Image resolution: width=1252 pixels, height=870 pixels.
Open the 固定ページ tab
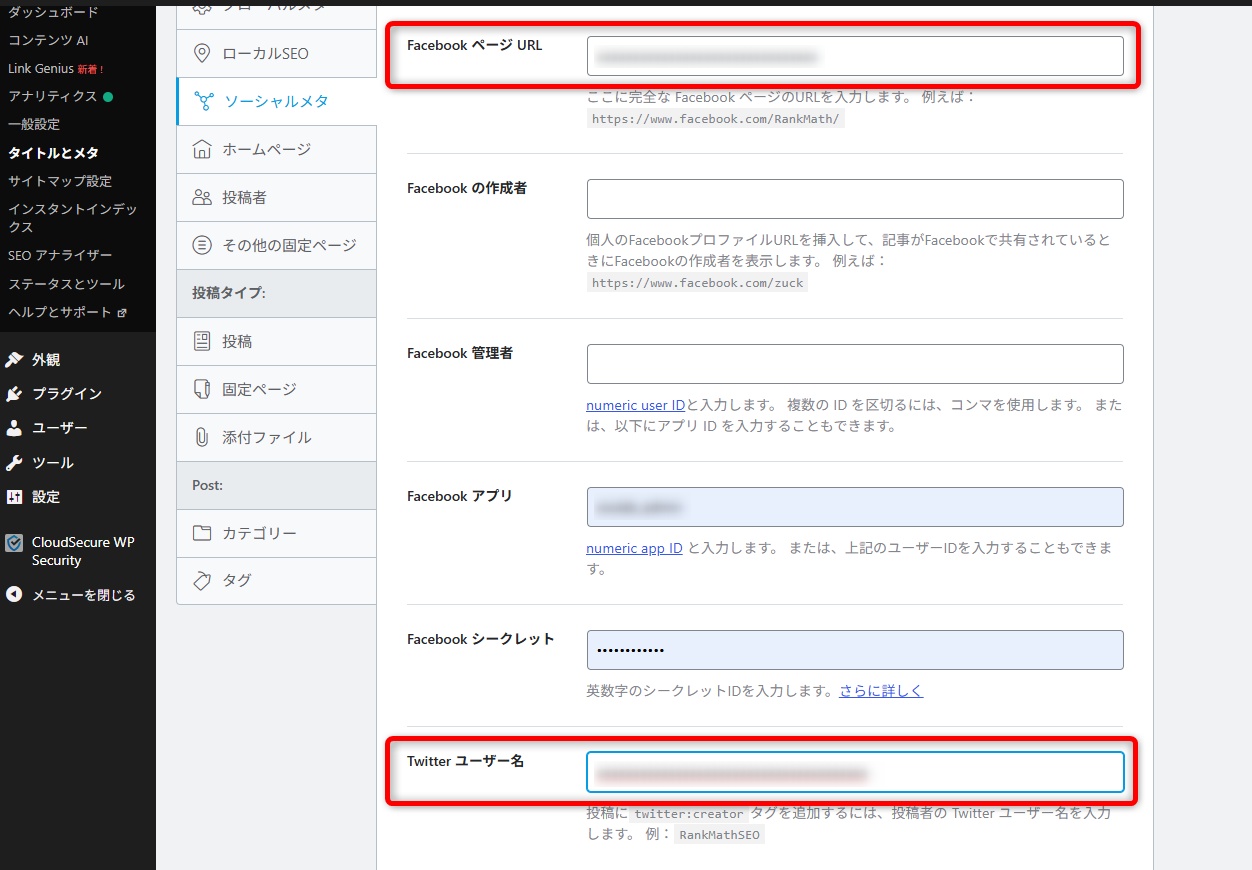(276, 389)
